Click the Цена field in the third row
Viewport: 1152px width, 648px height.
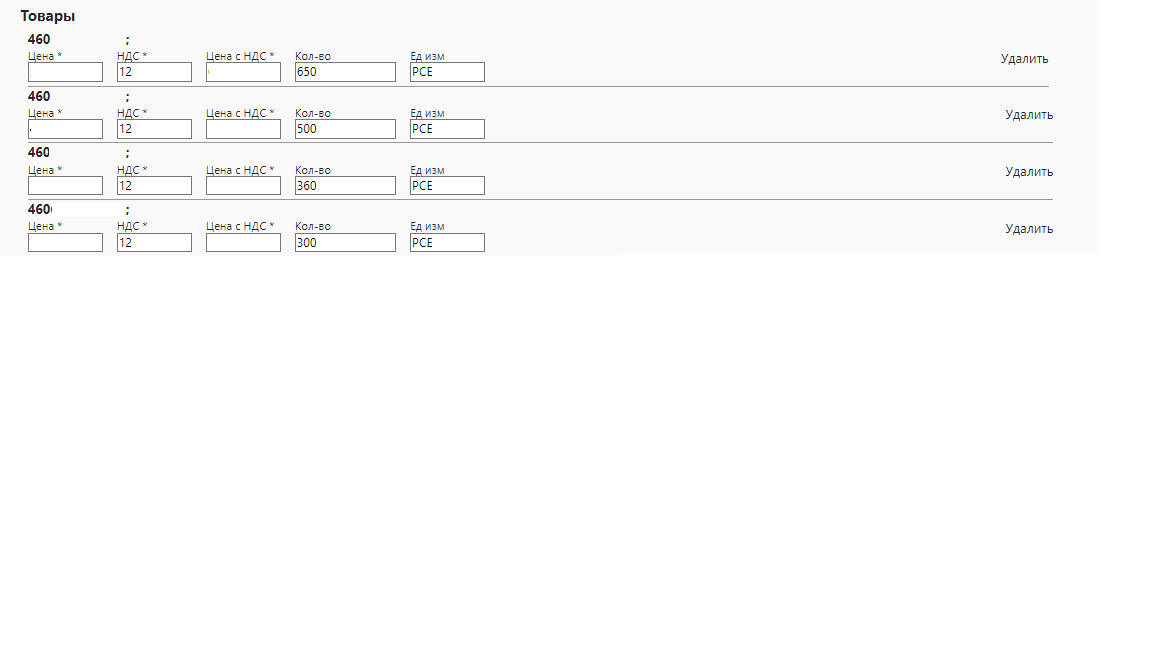65,186
